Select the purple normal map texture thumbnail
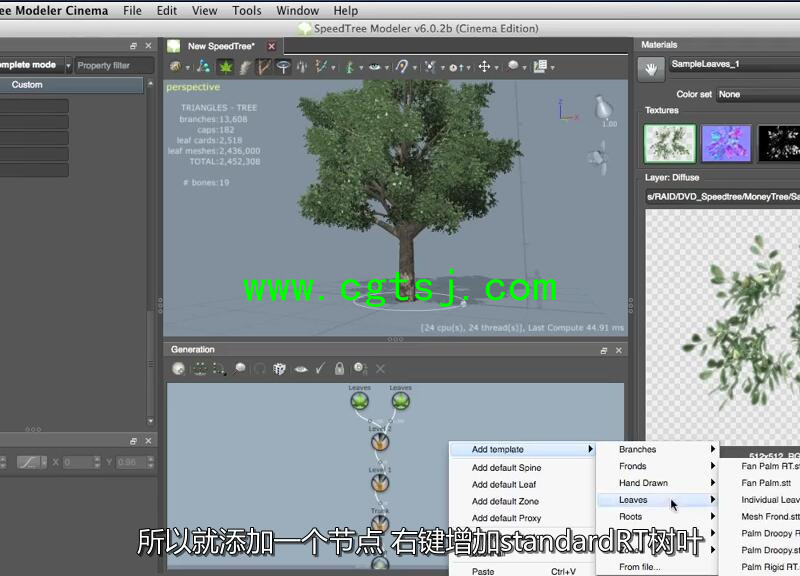800x576 pixels. [x=725, y=143]
